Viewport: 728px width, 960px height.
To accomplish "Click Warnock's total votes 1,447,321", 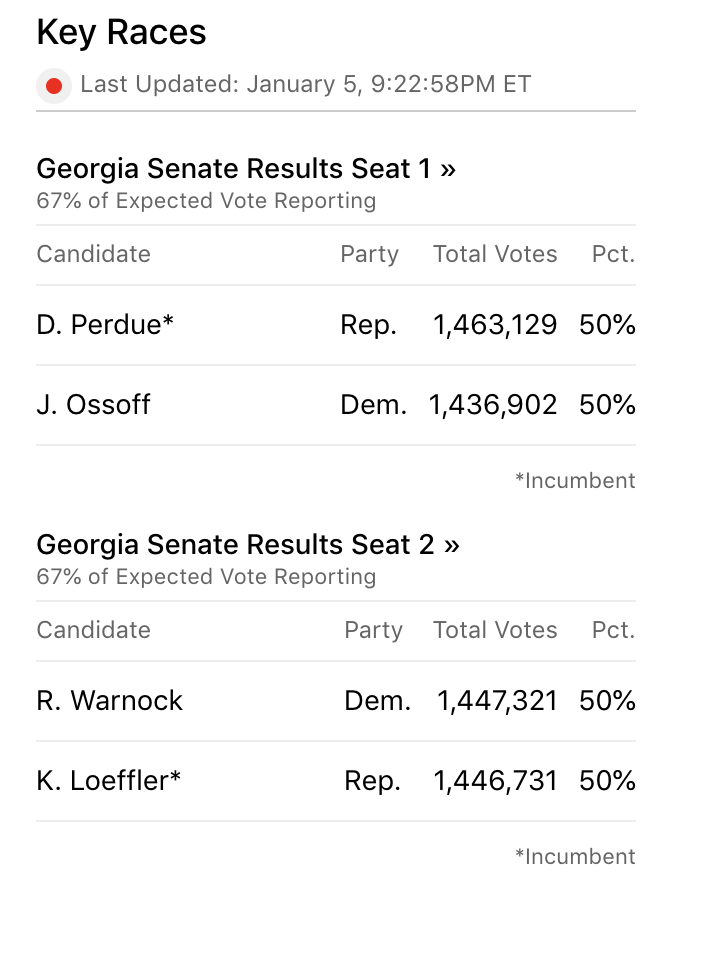I will [x=497, y=701].
